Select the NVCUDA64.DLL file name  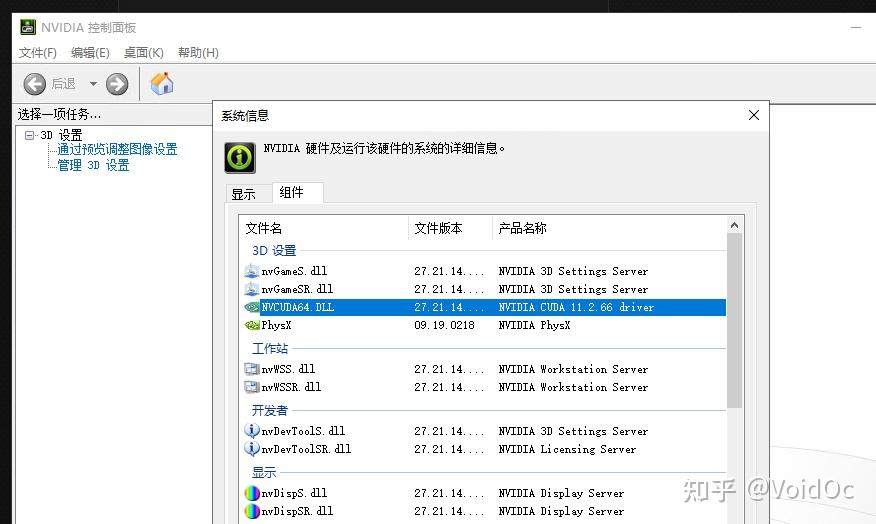[x=298, y=307]
